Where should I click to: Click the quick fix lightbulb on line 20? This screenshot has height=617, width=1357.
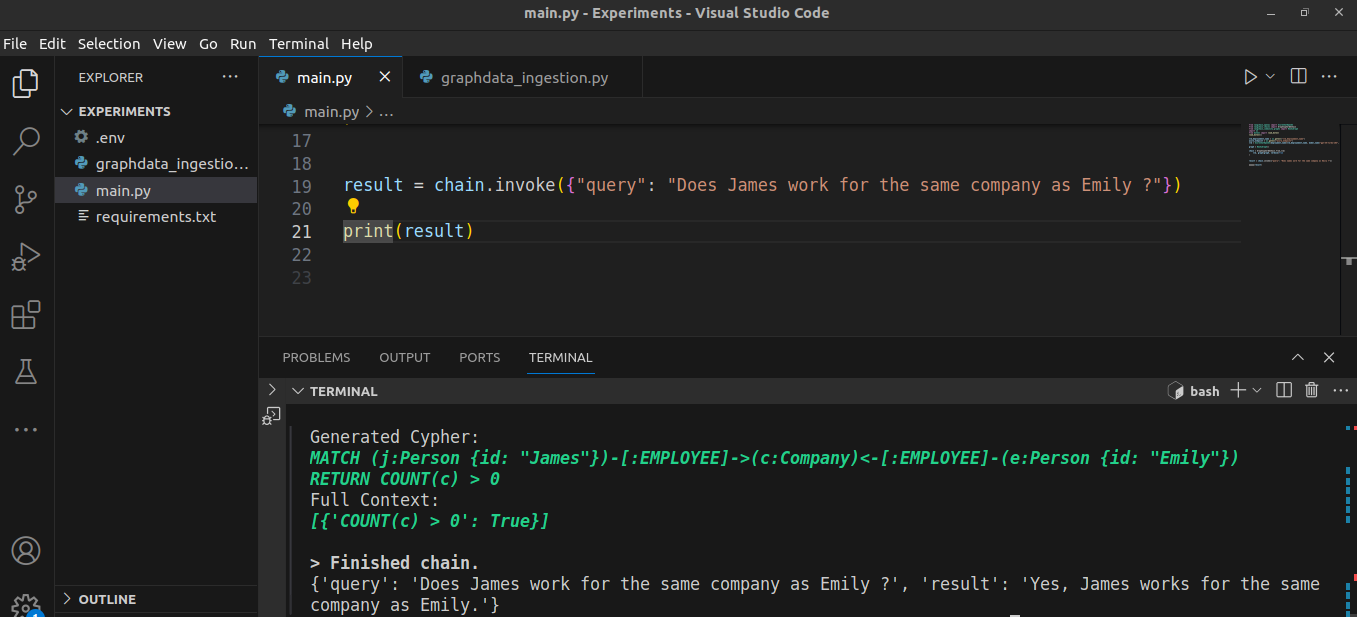pos(352,207)
